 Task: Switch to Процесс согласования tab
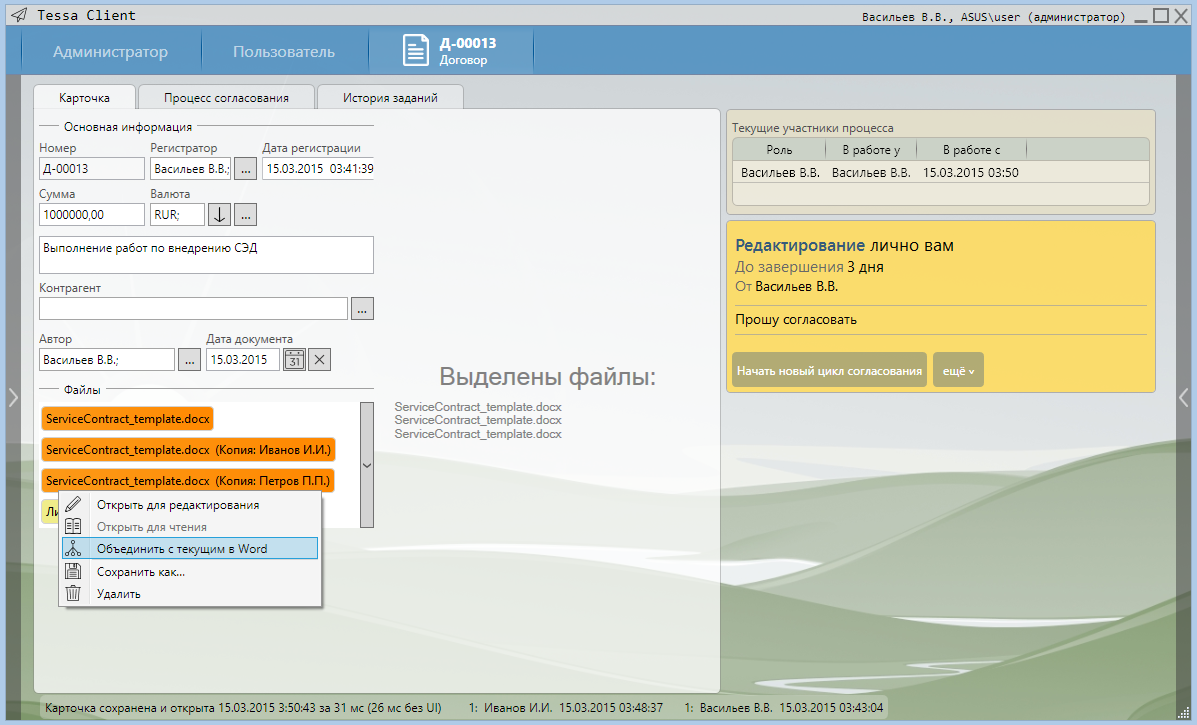[x=226, y=98]
